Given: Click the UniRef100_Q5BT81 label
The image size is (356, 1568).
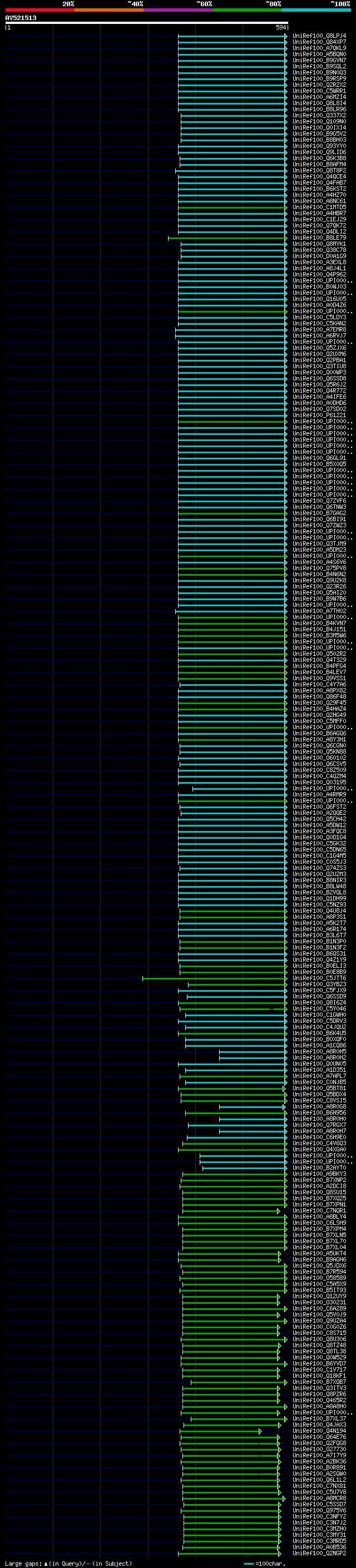Looking at the screenshot, I should pos(319,1088).
